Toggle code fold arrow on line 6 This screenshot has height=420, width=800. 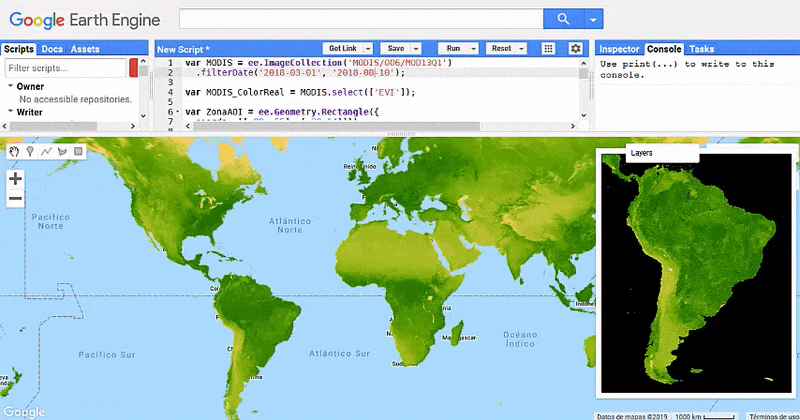(178, 112)
